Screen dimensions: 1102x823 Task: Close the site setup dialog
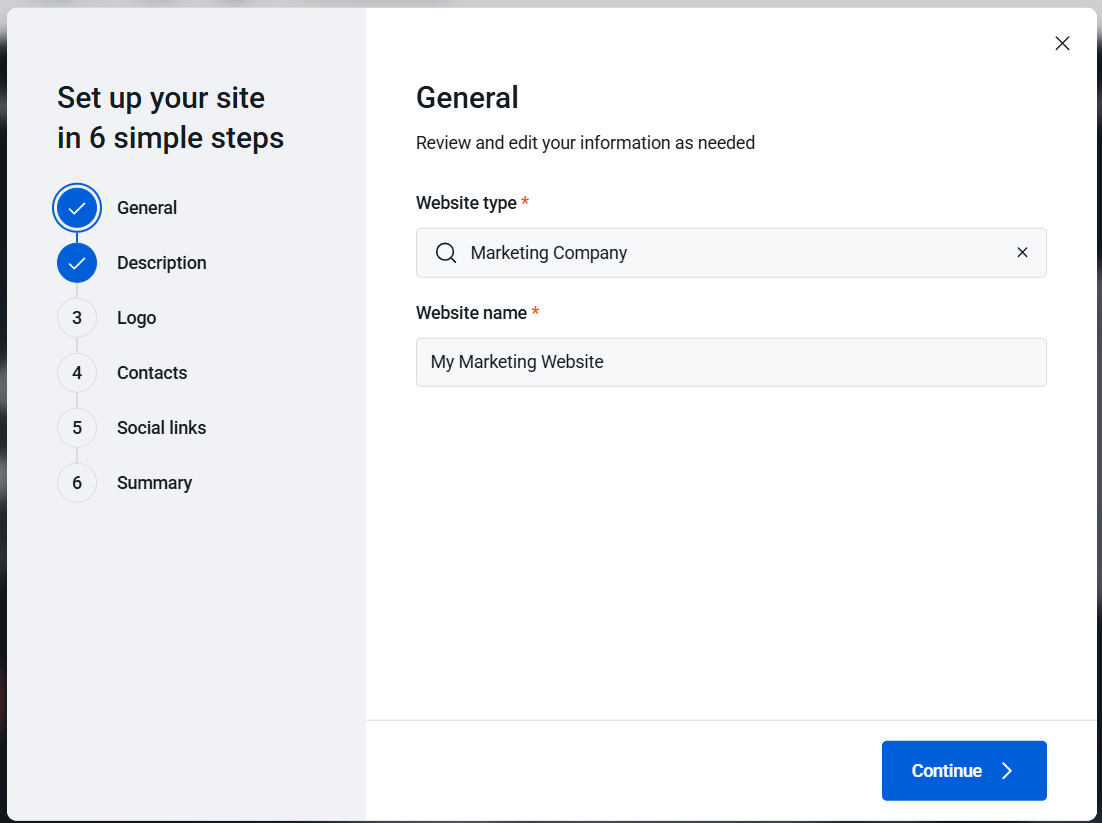point(1062,43)
